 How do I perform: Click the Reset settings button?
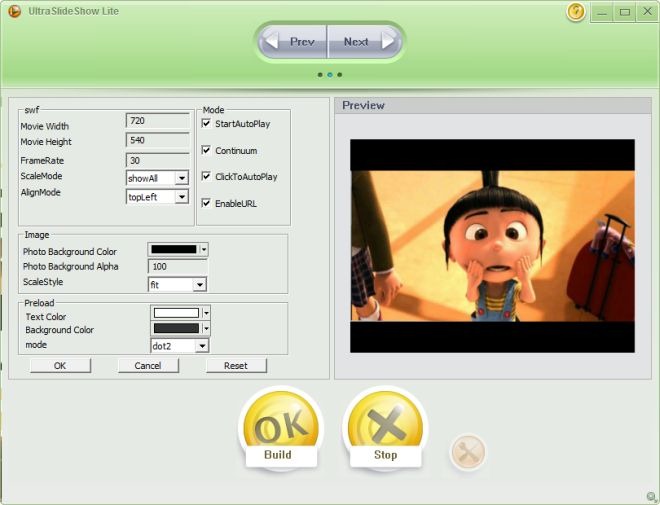click(x=236, y=366)
